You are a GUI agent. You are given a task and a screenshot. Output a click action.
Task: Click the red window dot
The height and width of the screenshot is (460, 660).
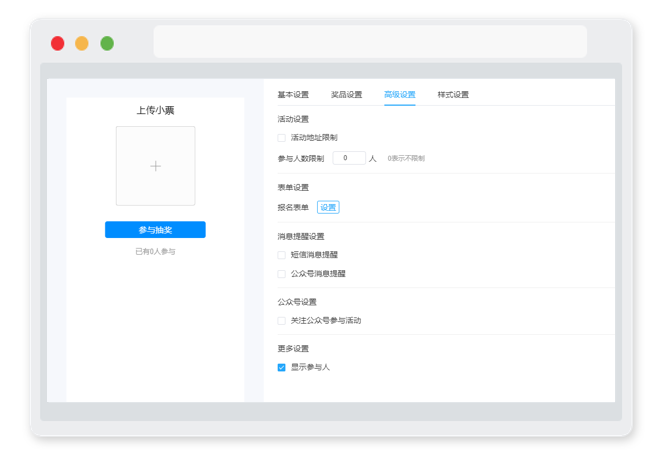tap(58, 43)
